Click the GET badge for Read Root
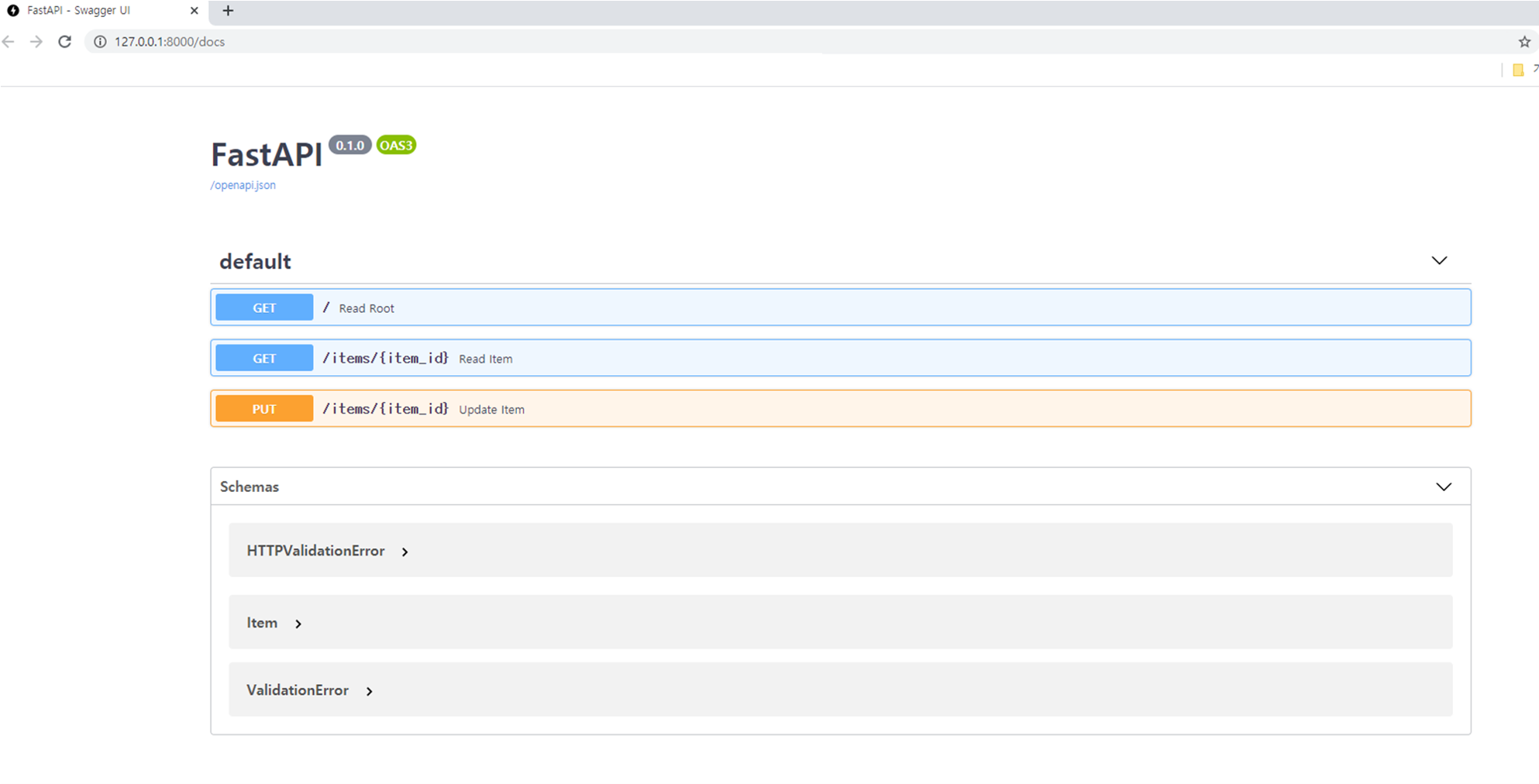 coord(264,308)
